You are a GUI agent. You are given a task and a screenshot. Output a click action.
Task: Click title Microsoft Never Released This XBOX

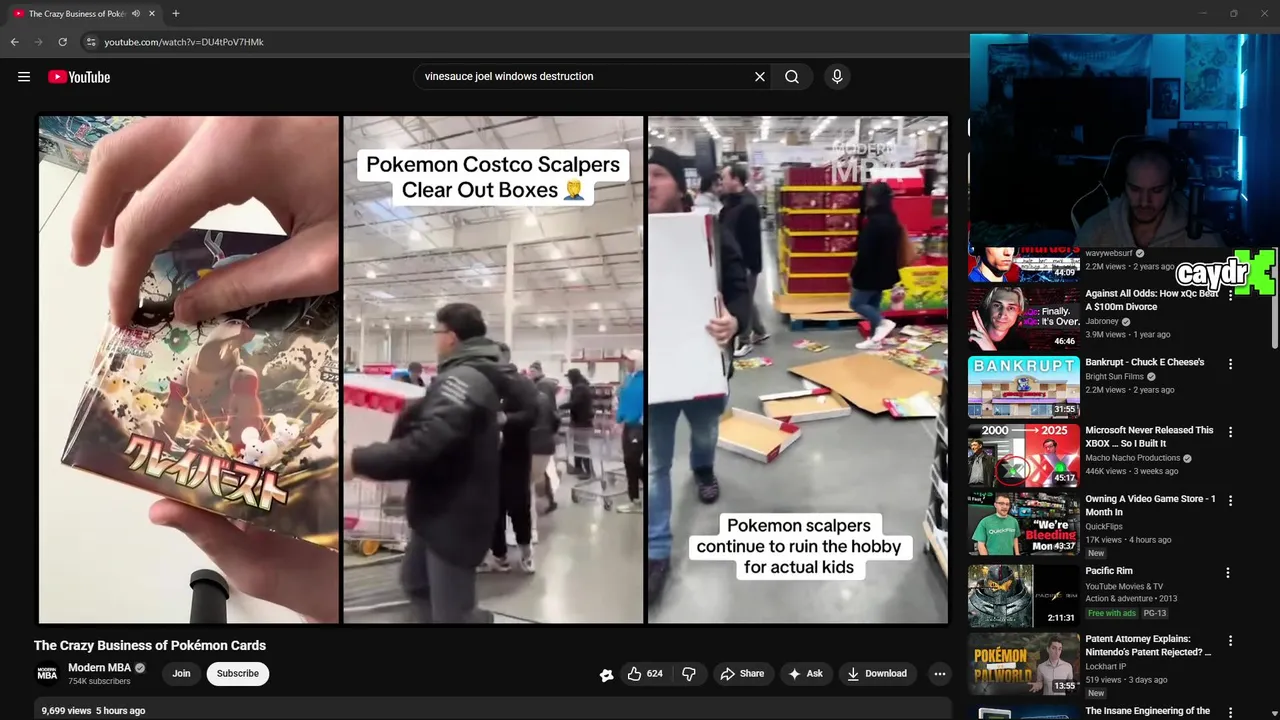[1150, 437]
